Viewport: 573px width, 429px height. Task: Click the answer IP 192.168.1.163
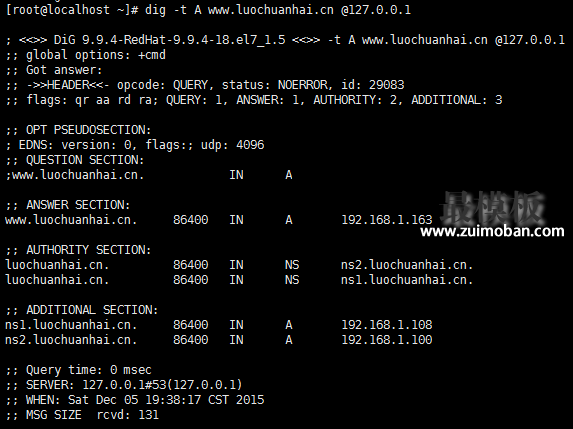[387, 220]
